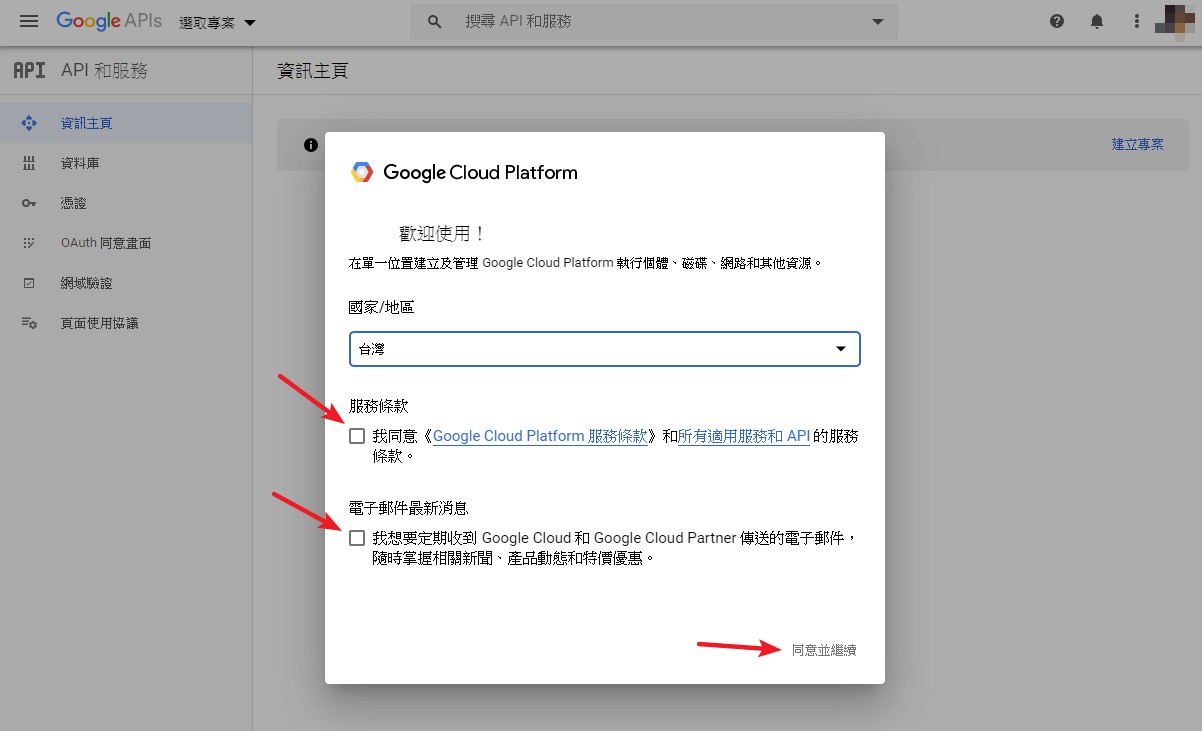
Task: Click the help question mark icon
Action: [1057, 21]
